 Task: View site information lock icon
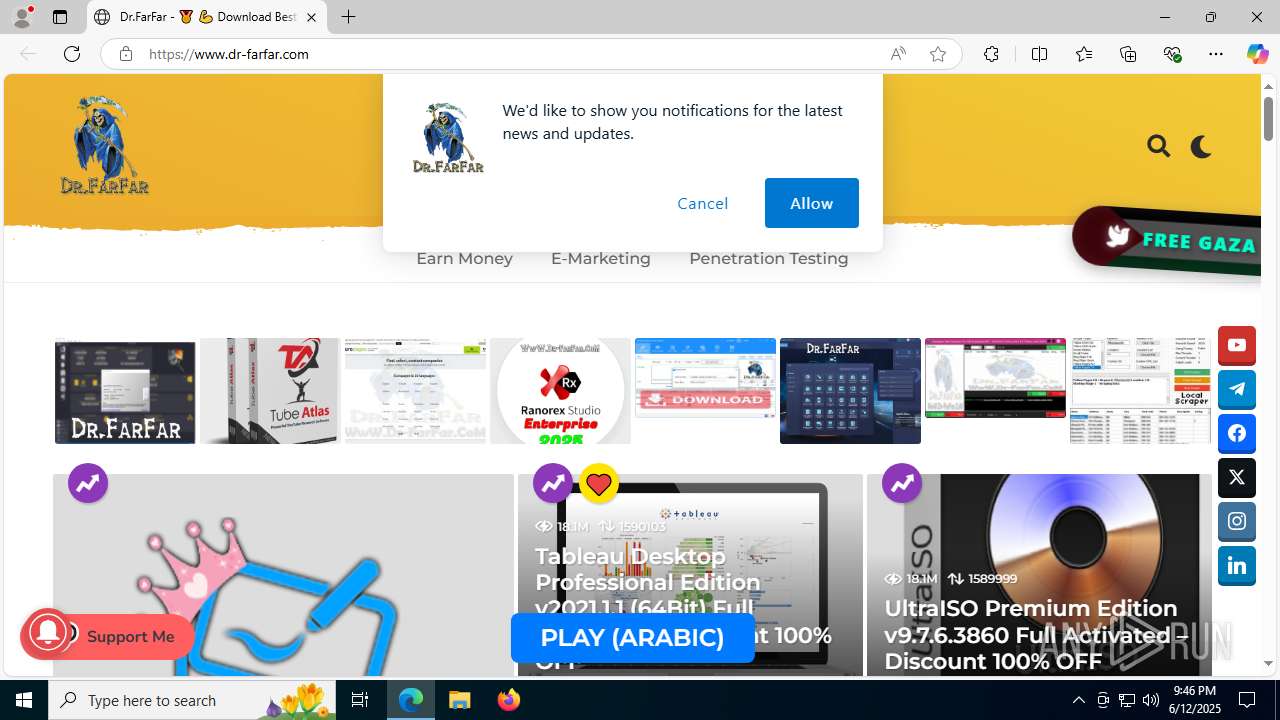point(125,54)
